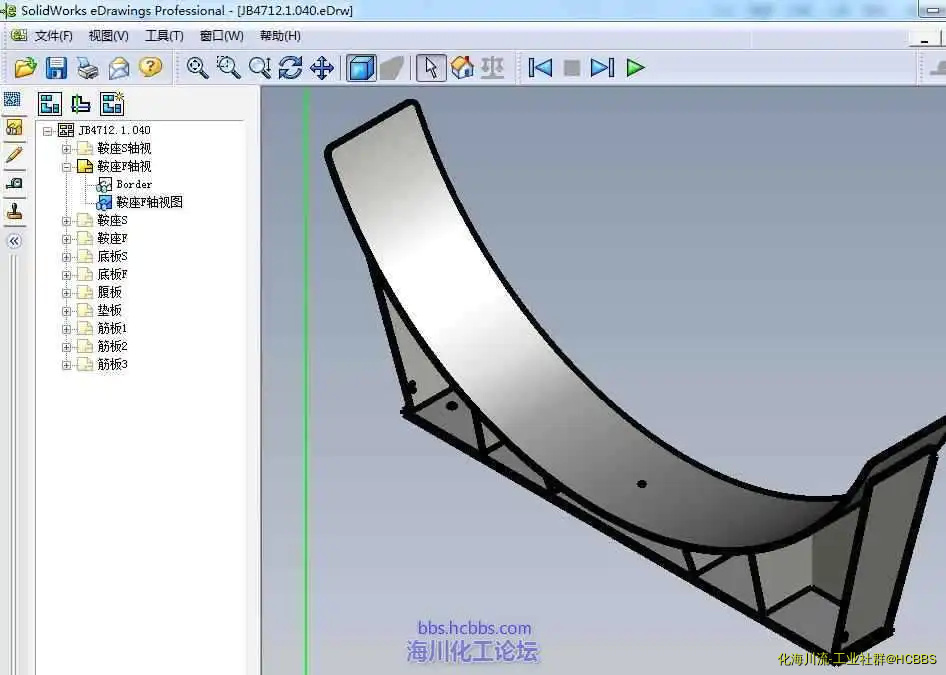This screenshot has height=675, width=946.
Task: Expand the 筋板1 sheet node
Action: (x=67, y=329)
